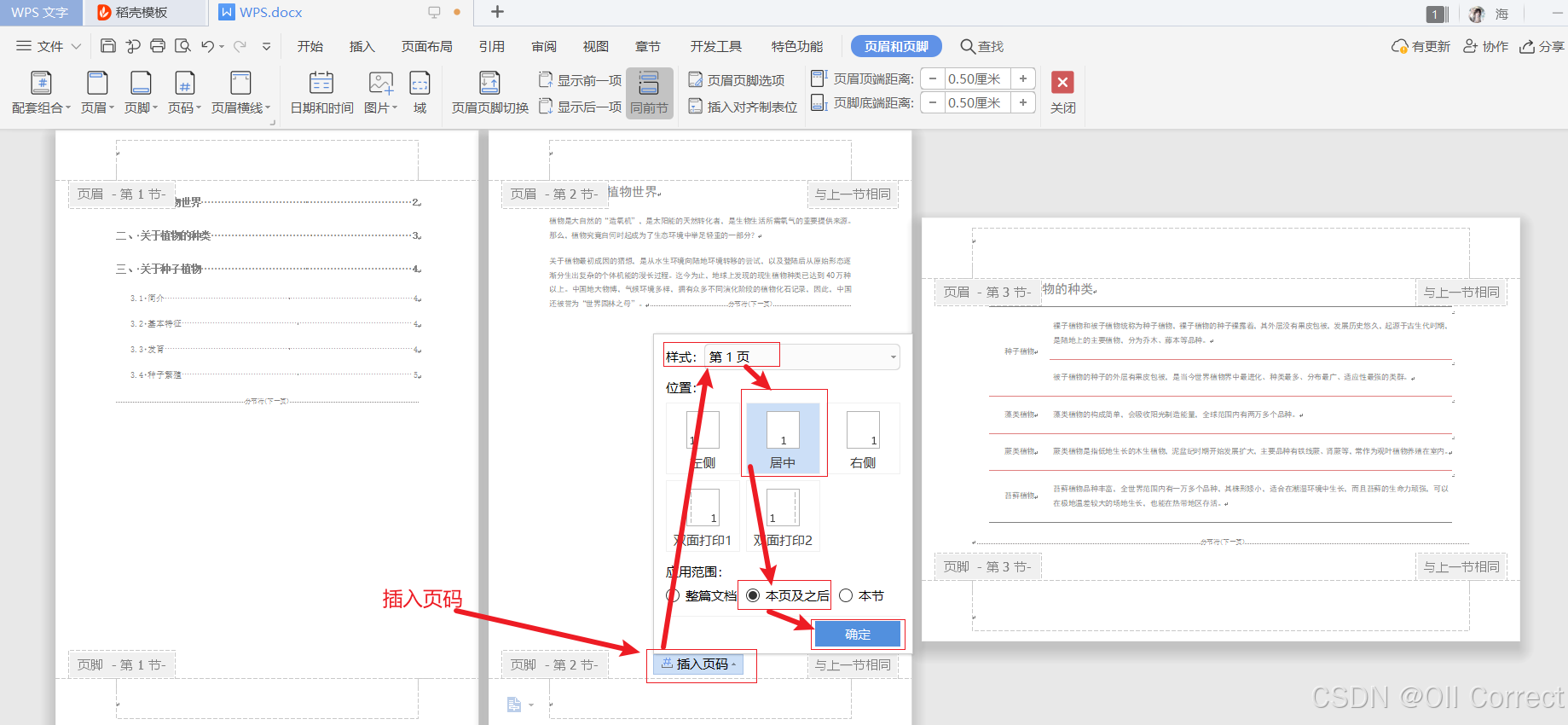Open the 开发工具 ribbon tab
This screenshot has width=1568, height=725.
click(x=715, y=46)
